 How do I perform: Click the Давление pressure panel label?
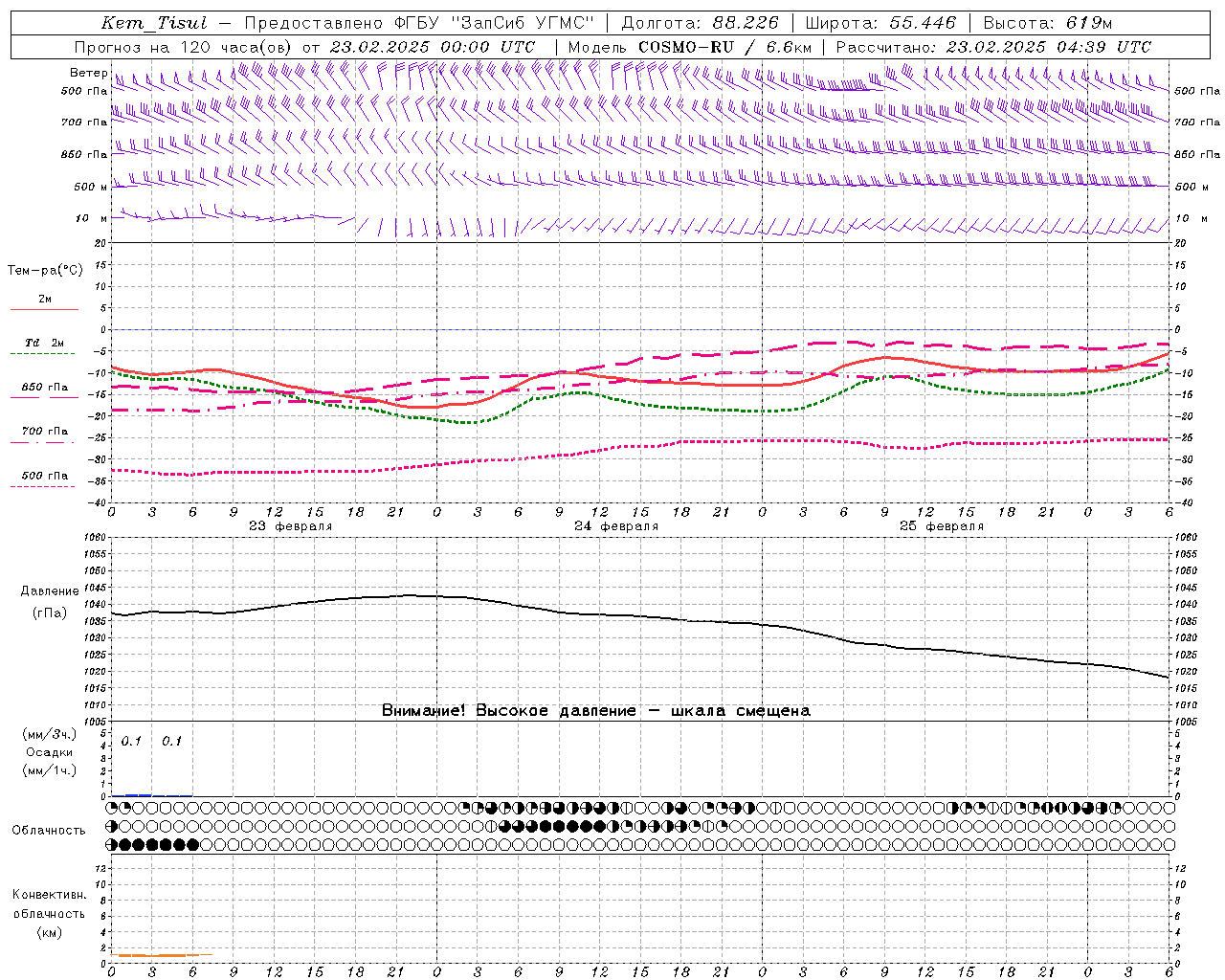[50, 591]
